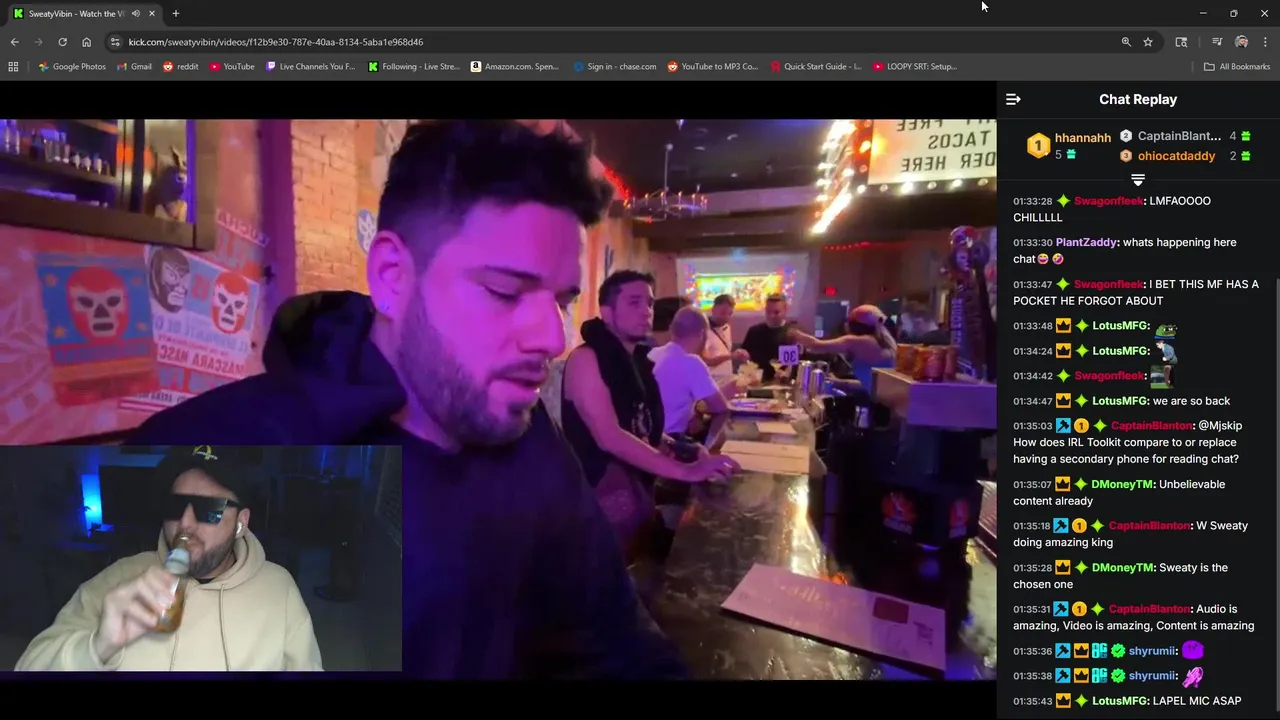Click CaptainBlanton username at 01:35:03
1280x720 pixels.
tap(1151, 426)
